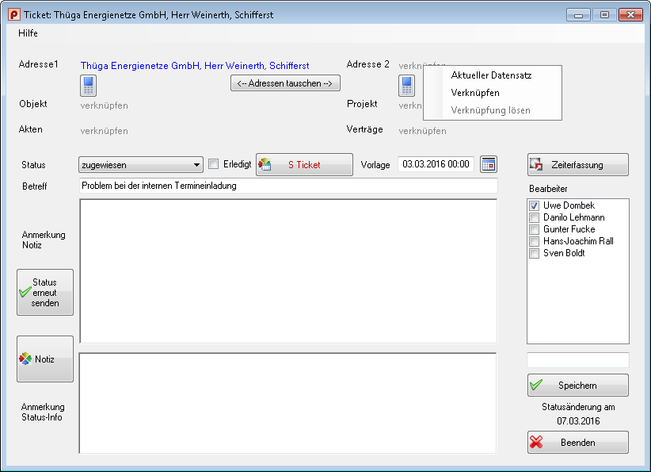
Task: Click the application logo in title bar
Action: [14, 15]
